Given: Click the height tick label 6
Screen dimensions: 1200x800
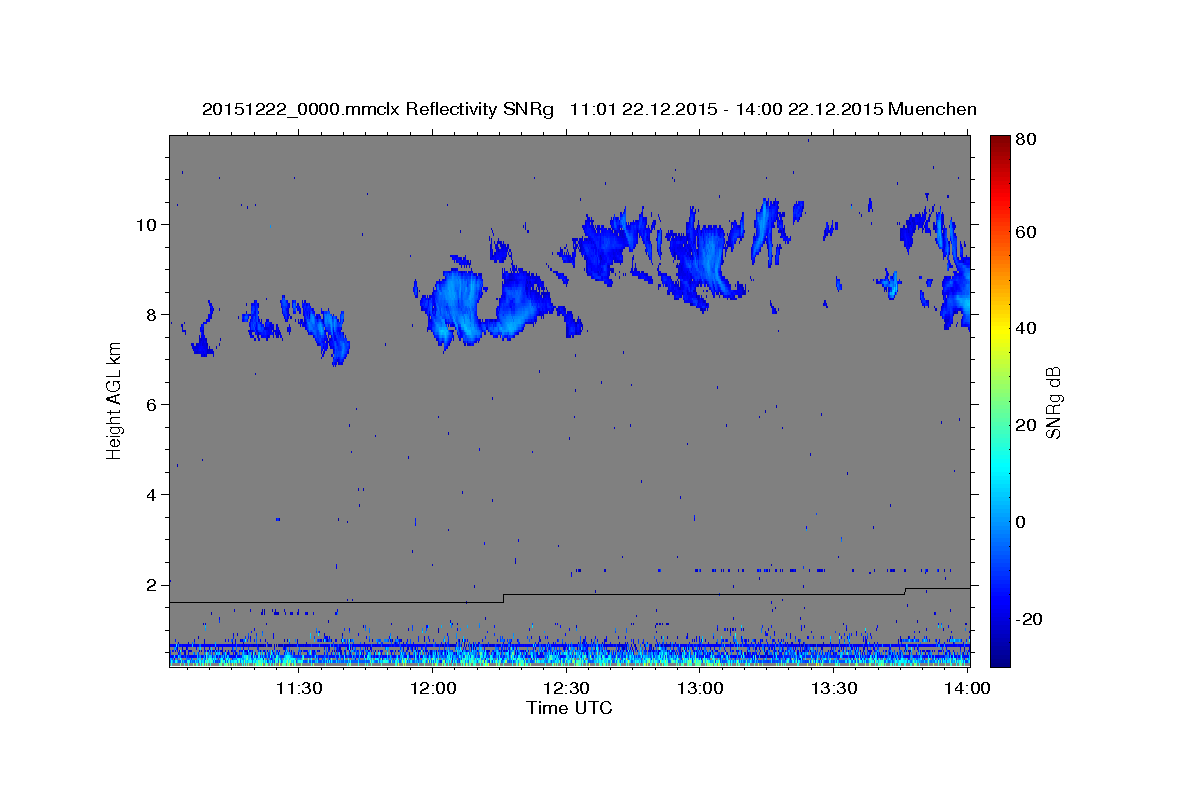Looking at the screenshot, I should pyautogui.click(x=153, y=405).
